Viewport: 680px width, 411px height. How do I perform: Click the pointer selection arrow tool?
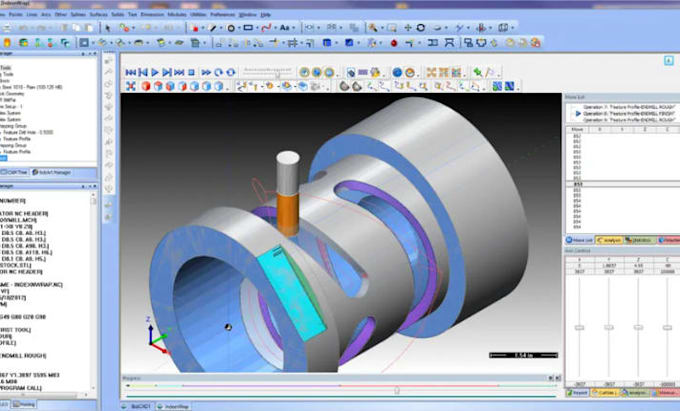108,28
